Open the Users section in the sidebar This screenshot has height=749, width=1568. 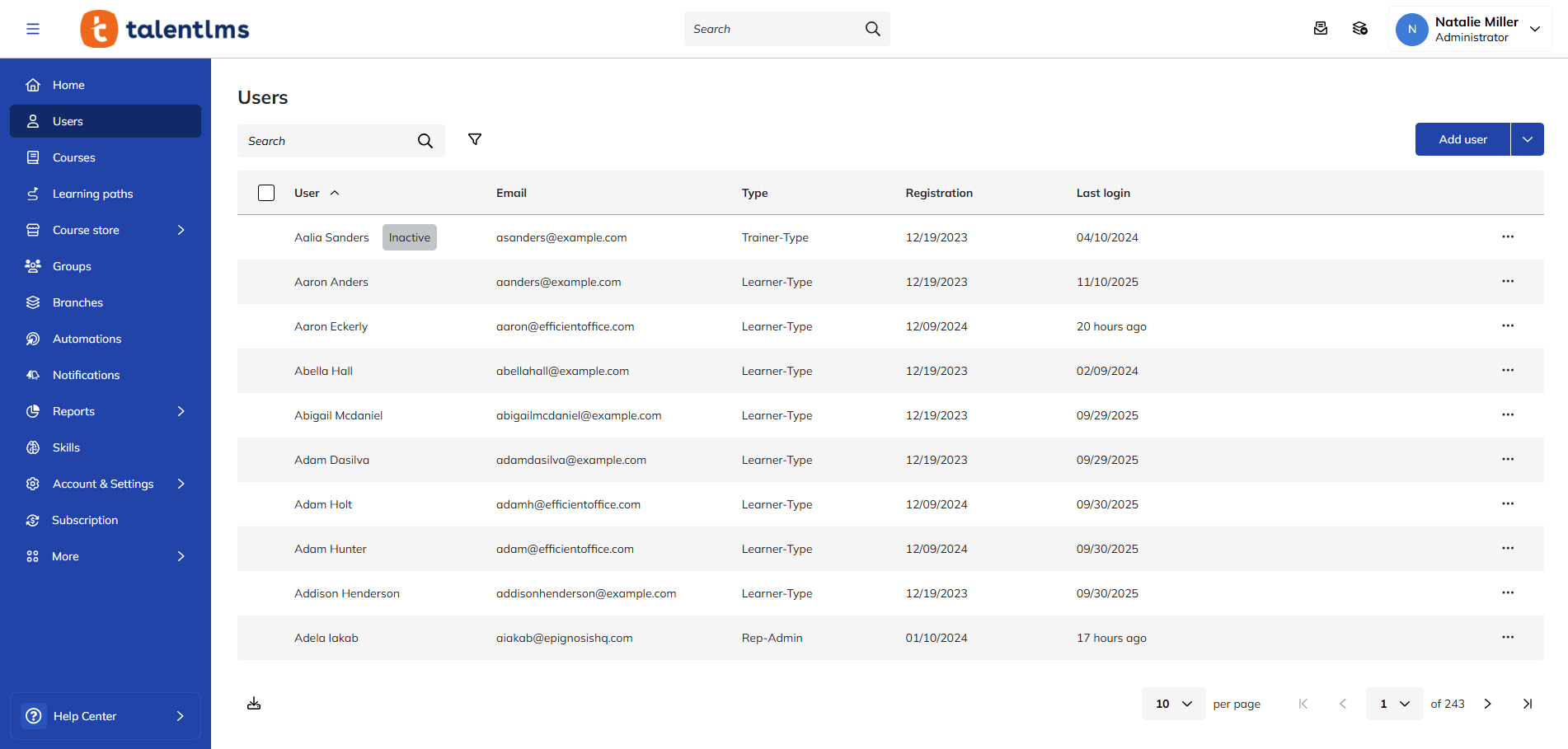pos(68,120)
